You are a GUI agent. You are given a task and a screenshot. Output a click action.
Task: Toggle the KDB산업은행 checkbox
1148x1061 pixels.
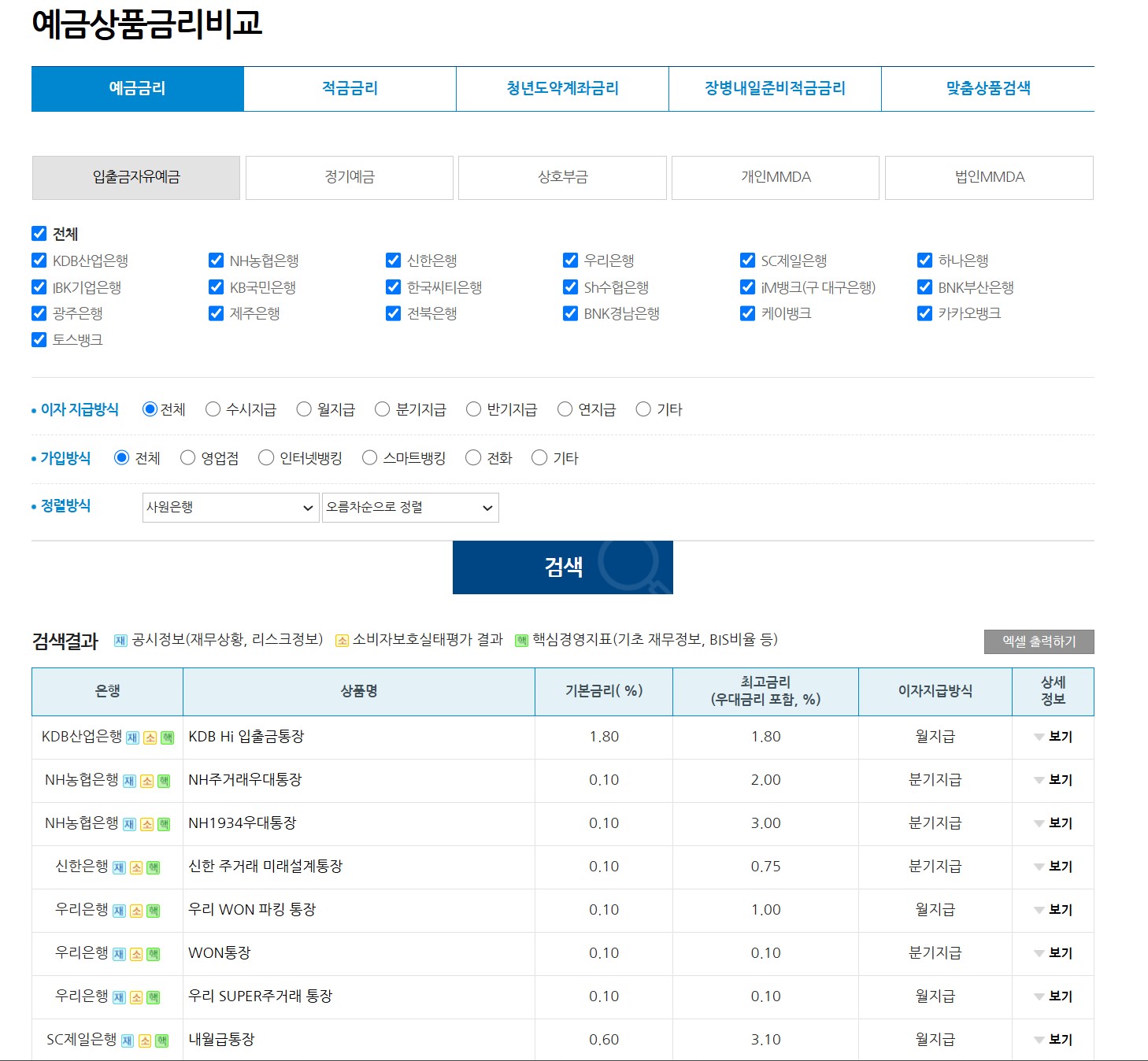tap(39, 260)
